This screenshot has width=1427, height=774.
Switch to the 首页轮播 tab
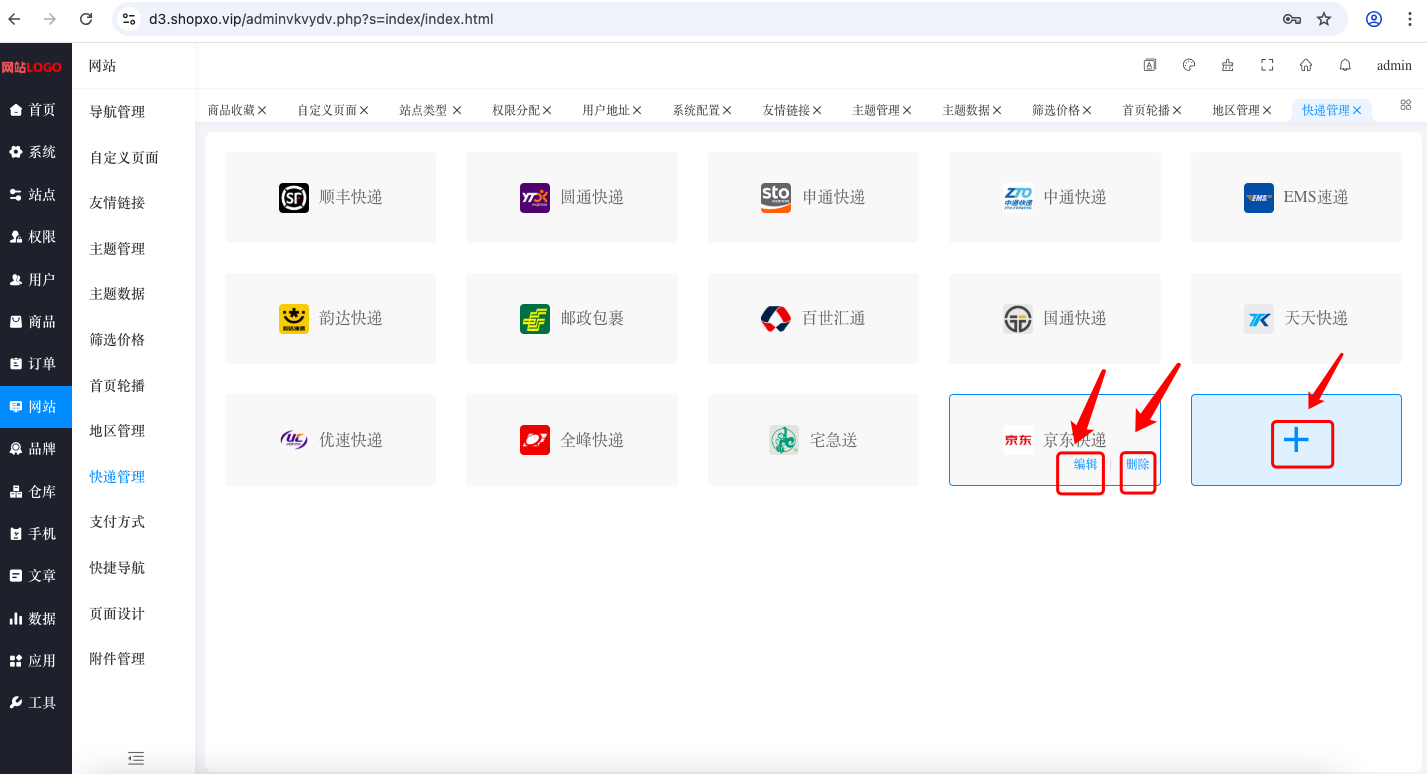1146,111
